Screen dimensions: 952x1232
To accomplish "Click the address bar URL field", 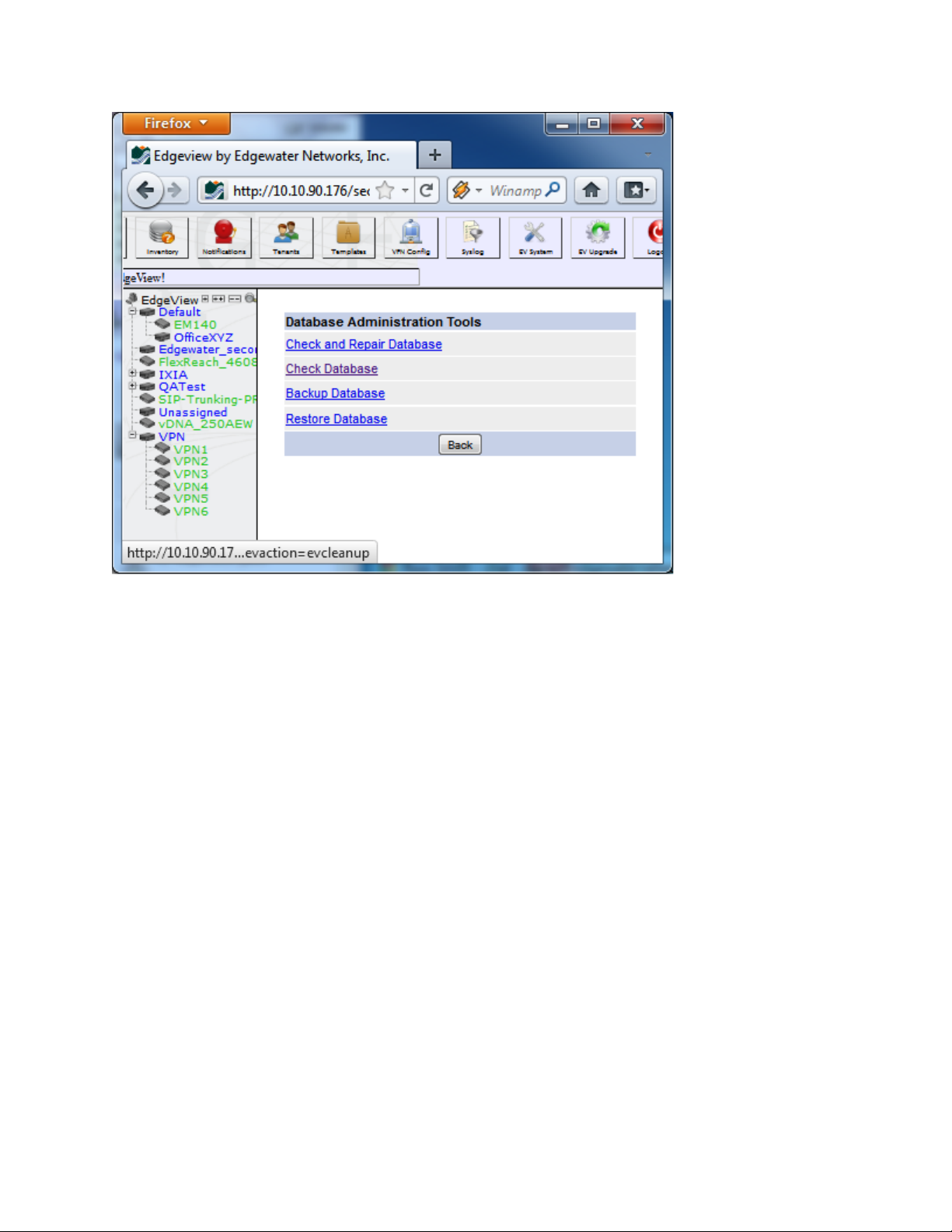I will 302,190.
